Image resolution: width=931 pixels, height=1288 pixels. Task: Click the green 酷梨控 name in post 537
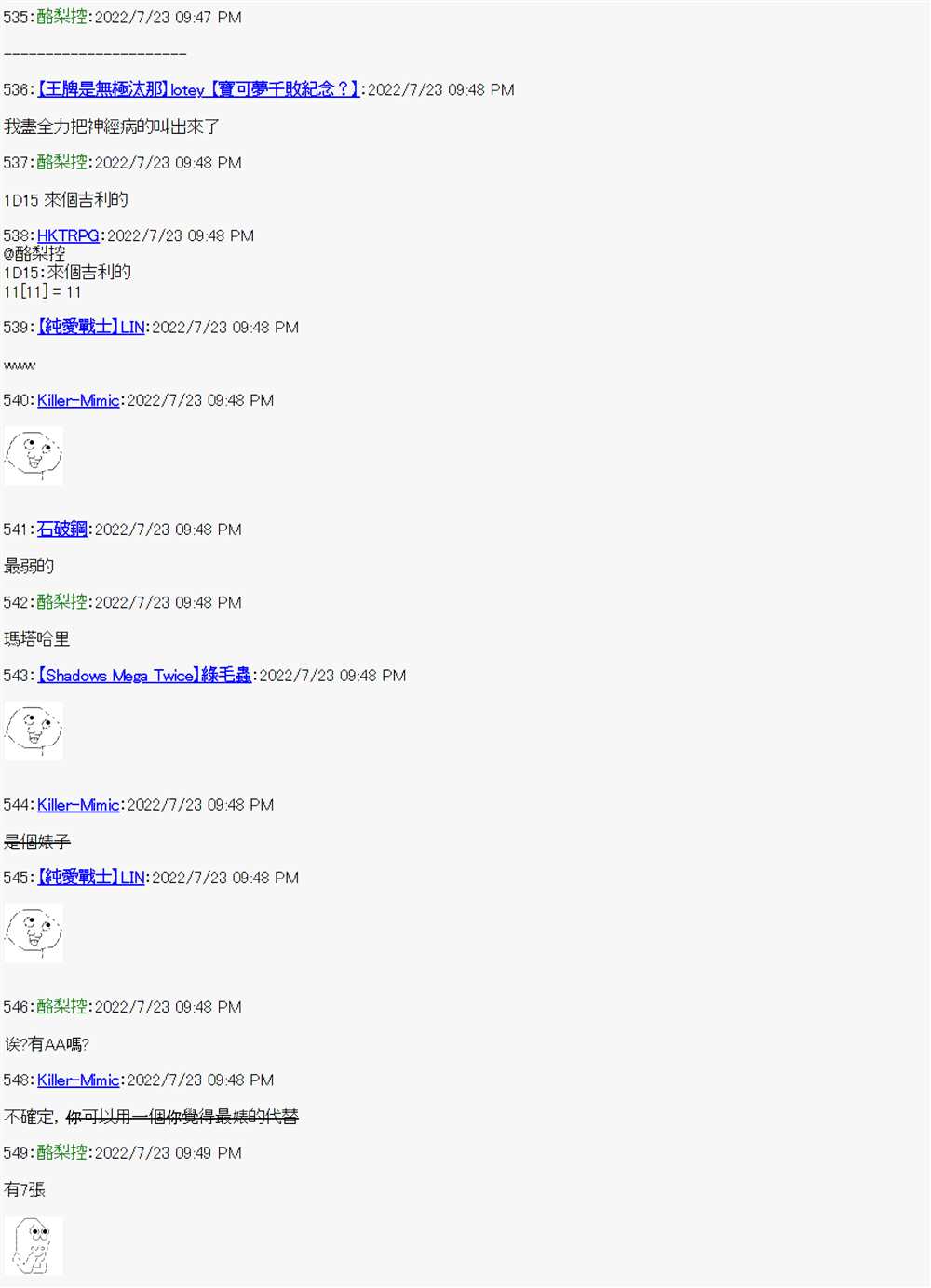click(x=62, y=162)
